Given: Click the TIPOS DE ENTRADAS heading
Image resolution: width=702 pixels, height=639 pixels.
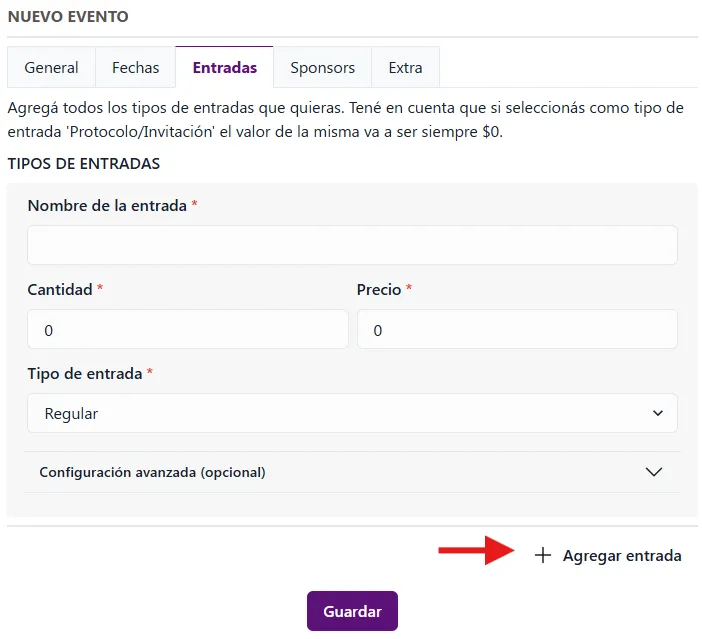Looking at the screenshot, I should click(84, 163).
